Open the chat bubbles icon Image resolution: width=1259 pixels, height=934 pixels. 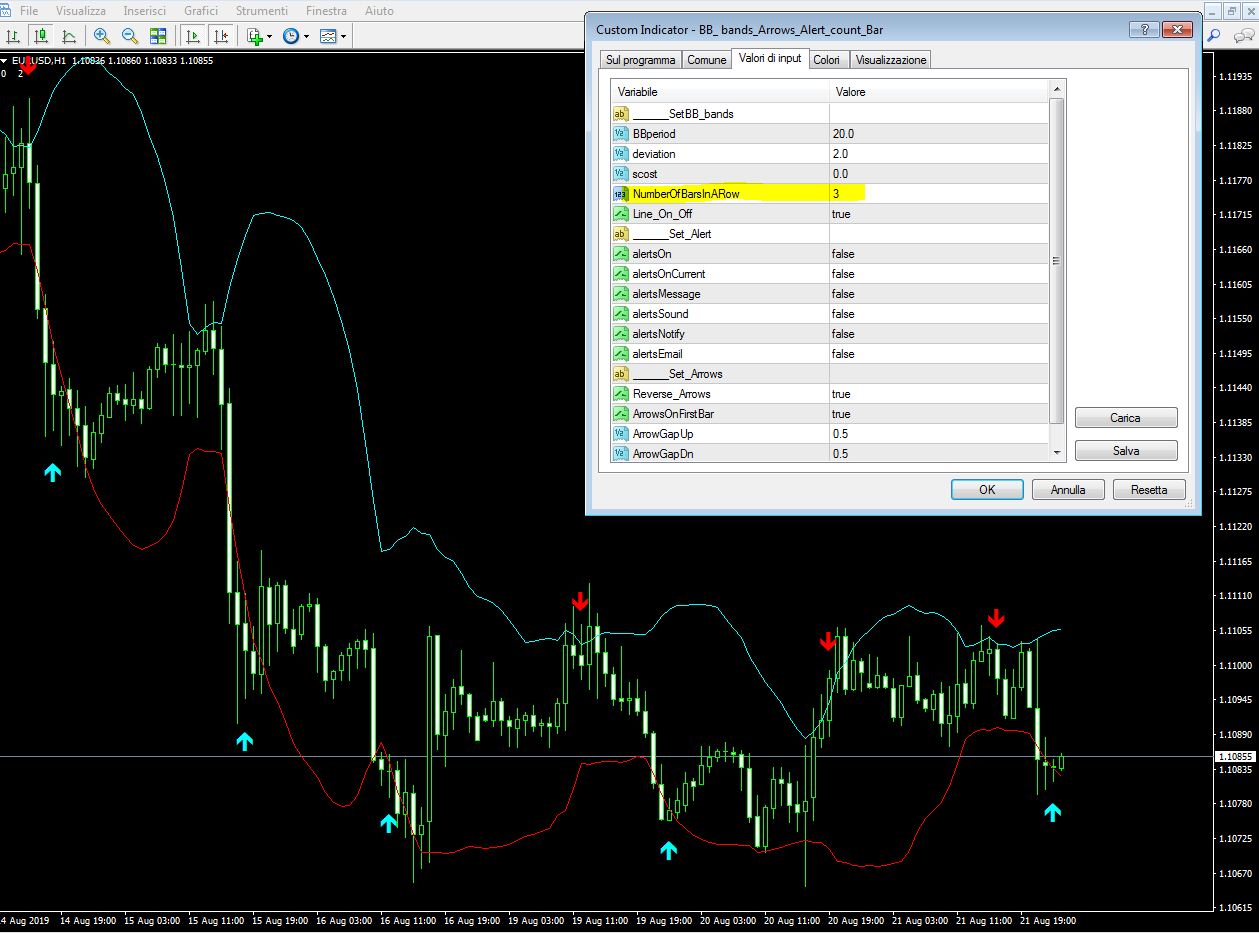tap(1242, 36)
